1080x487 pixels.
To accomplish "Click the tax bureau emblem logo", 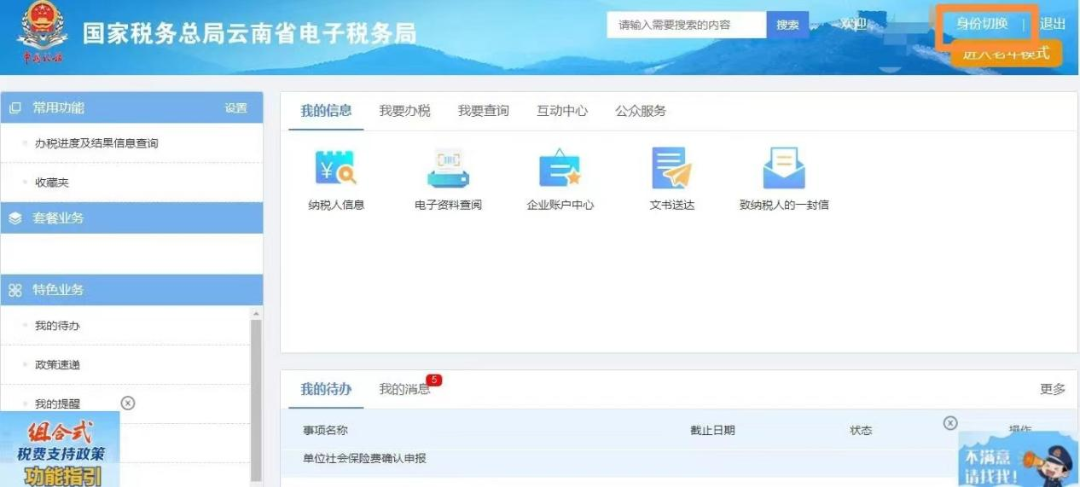I will (x=43, y=33).
